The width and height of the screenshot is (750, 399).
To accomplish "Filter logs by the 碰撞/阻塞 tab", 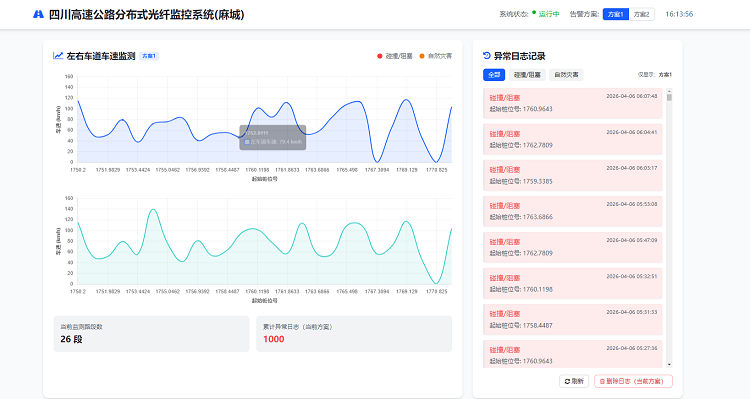I will 527,75.
